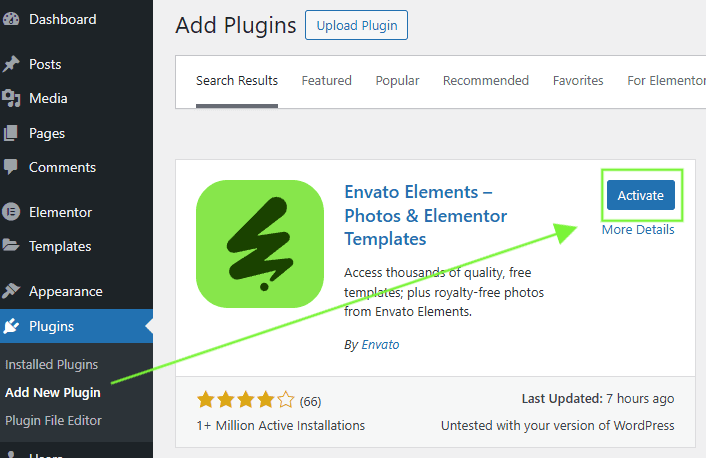Viewport: 706px width, 458px height.
Task: Click the Pages icon in sidebar
Action: pyautogui.click(x=11, y=133)
